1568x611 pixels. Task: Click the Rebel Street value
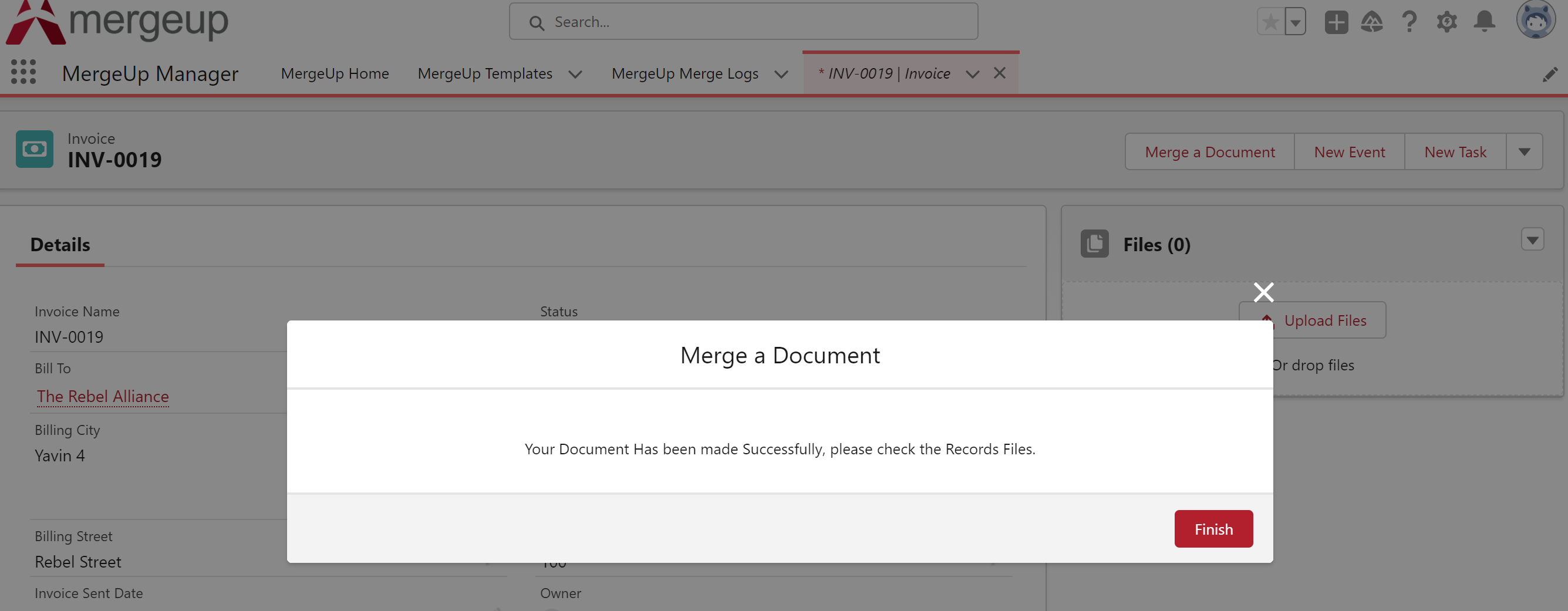(x=78, y=562)
